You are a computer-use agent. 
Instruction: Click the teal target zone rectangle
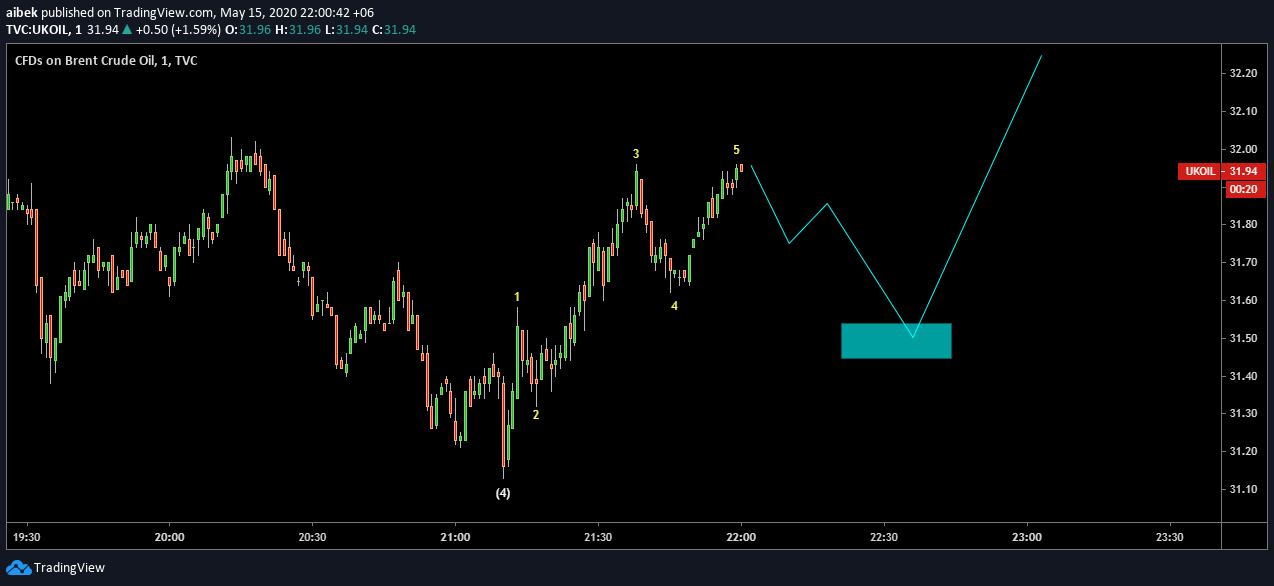pos(896,341)
